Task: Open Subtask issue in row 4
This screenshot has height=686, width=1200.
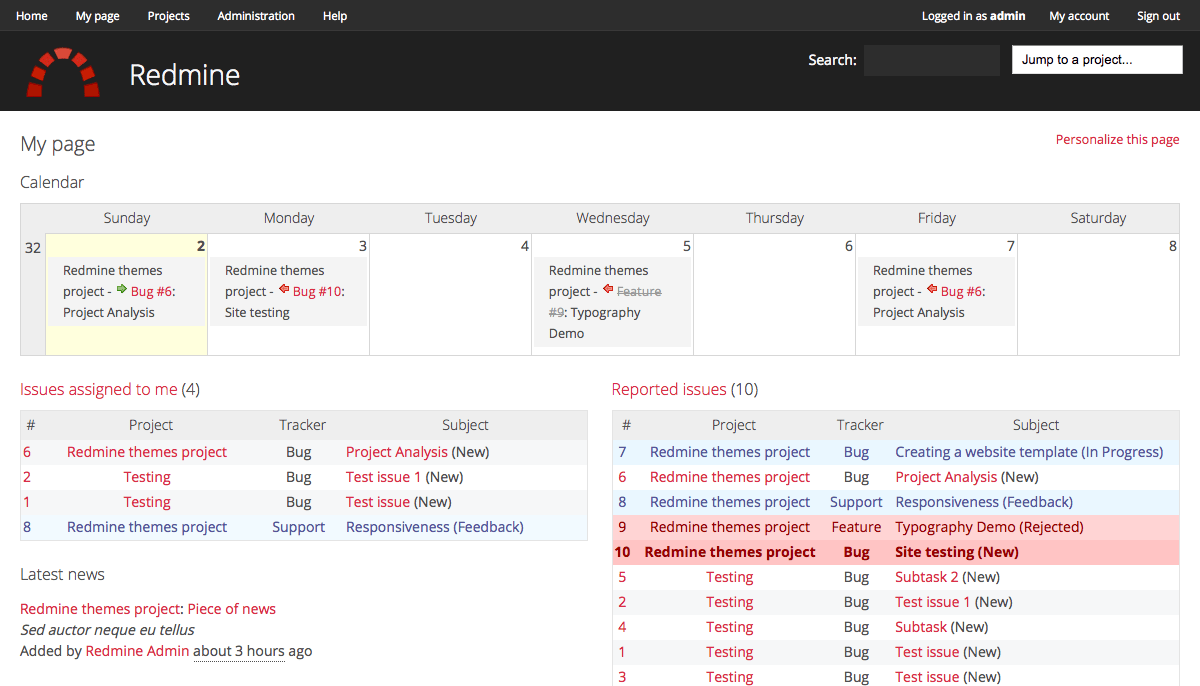Action: [x=921, y=627]
